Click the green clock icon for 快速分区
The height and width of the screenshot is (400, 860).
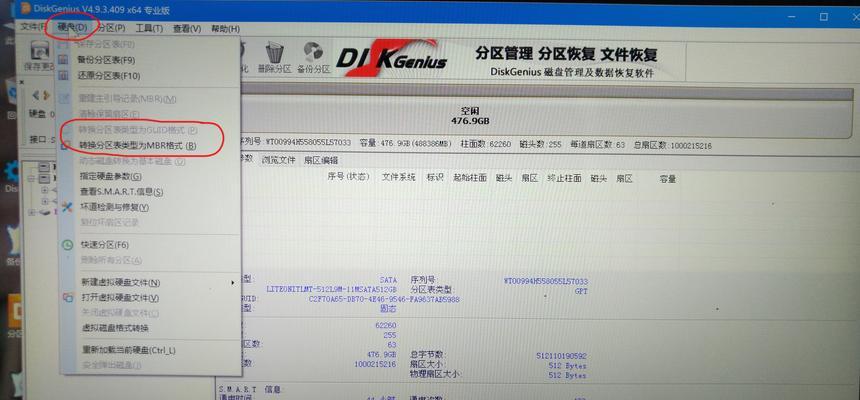[67, 245]
